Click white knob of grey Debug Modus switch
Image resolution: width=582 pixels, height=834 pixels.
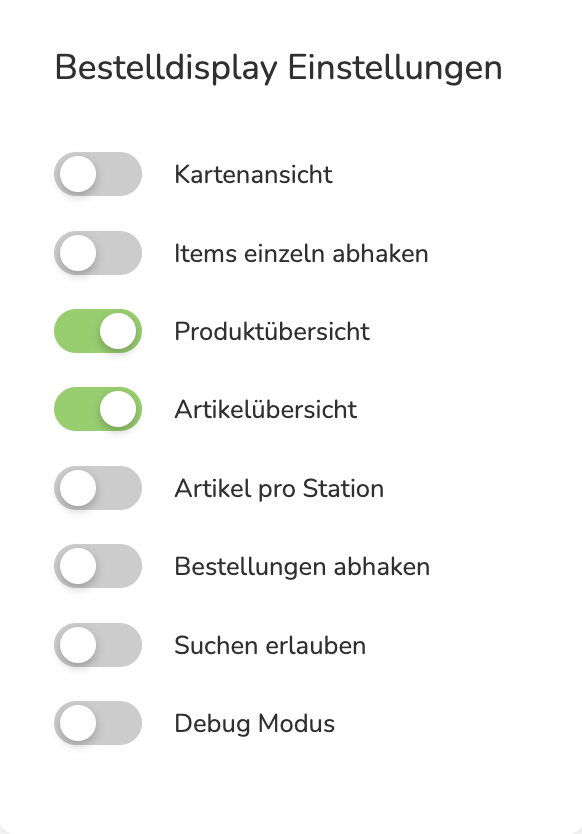point(78,723)
